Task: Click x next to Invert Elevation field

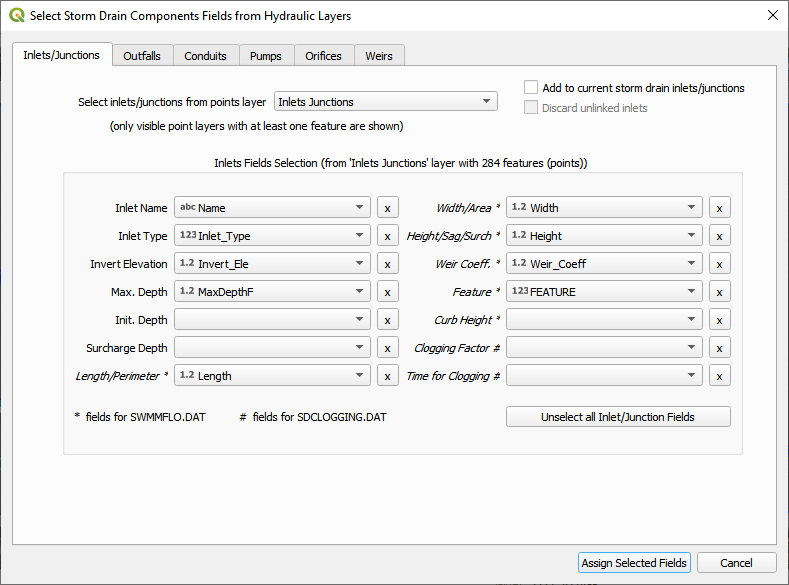Action: click(x=388, y=264)
